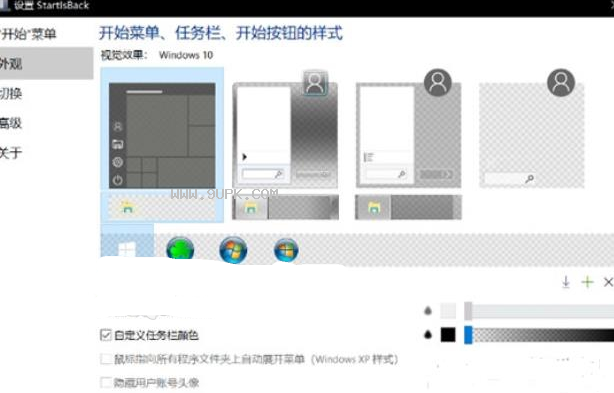The height and width of the screenshot is (393, 614).
Task: Select the Windows 10 taskbar style preview
Action: pos(162,207)
